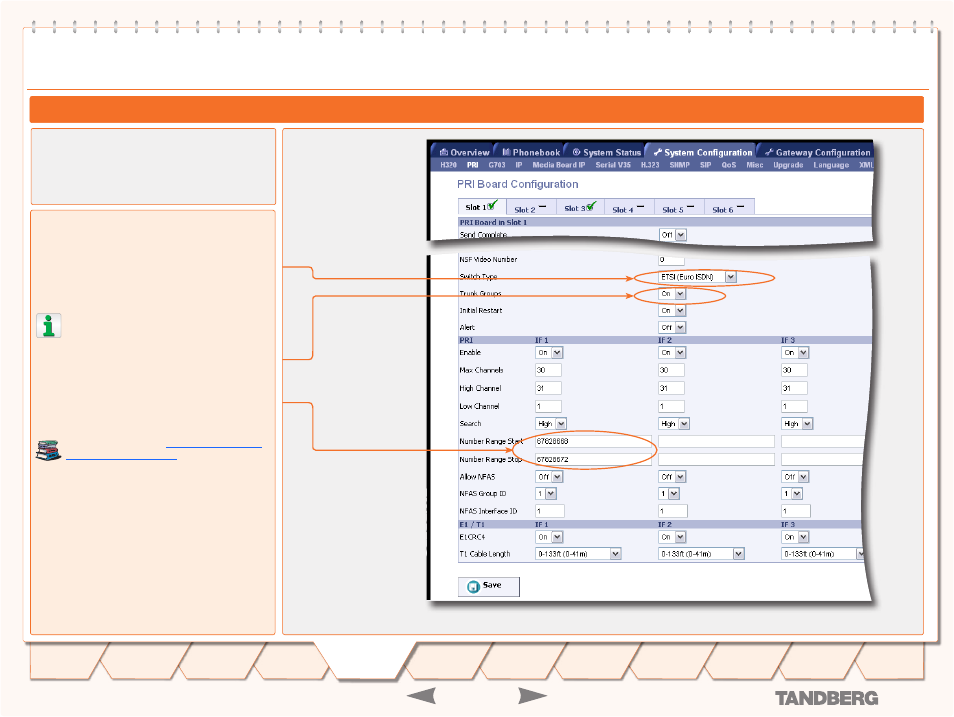Screen dimensions: 954x717
Task: Open the Alert dropdown
Action: tap(673, 327)
